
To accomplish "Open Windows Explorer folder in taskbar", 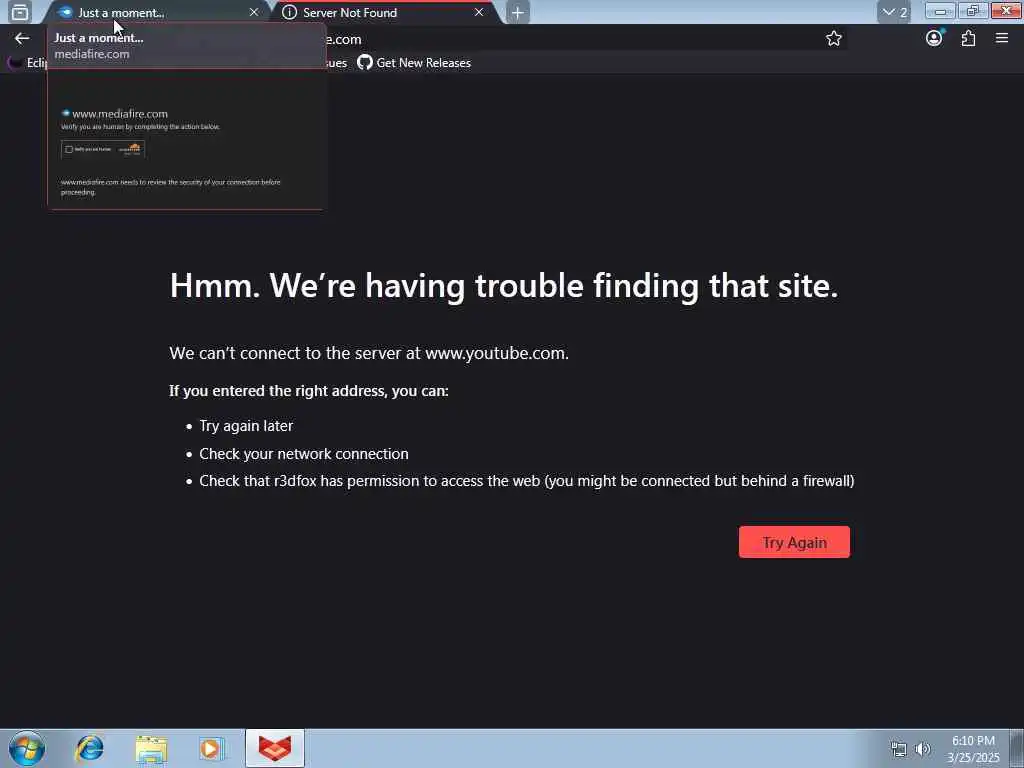I will pyautogui.click(x=151, y=749).
